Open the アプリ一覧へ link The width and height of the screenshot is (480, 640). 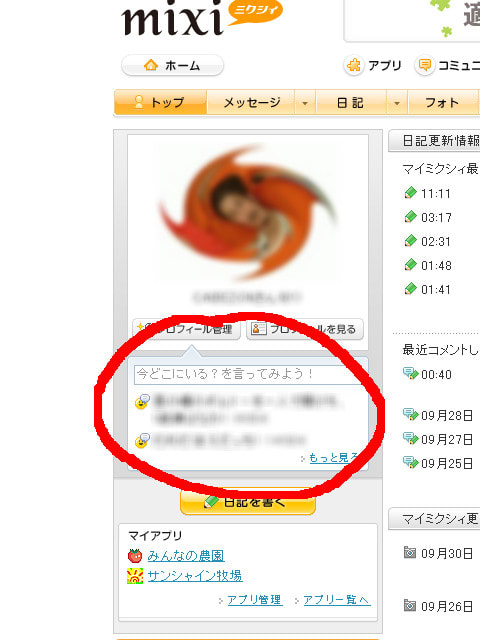pos(337,600)
